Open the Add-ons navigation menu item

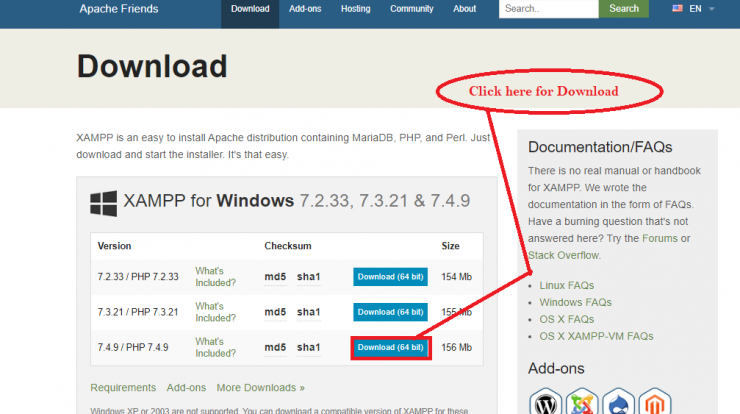tap(305, 9)
